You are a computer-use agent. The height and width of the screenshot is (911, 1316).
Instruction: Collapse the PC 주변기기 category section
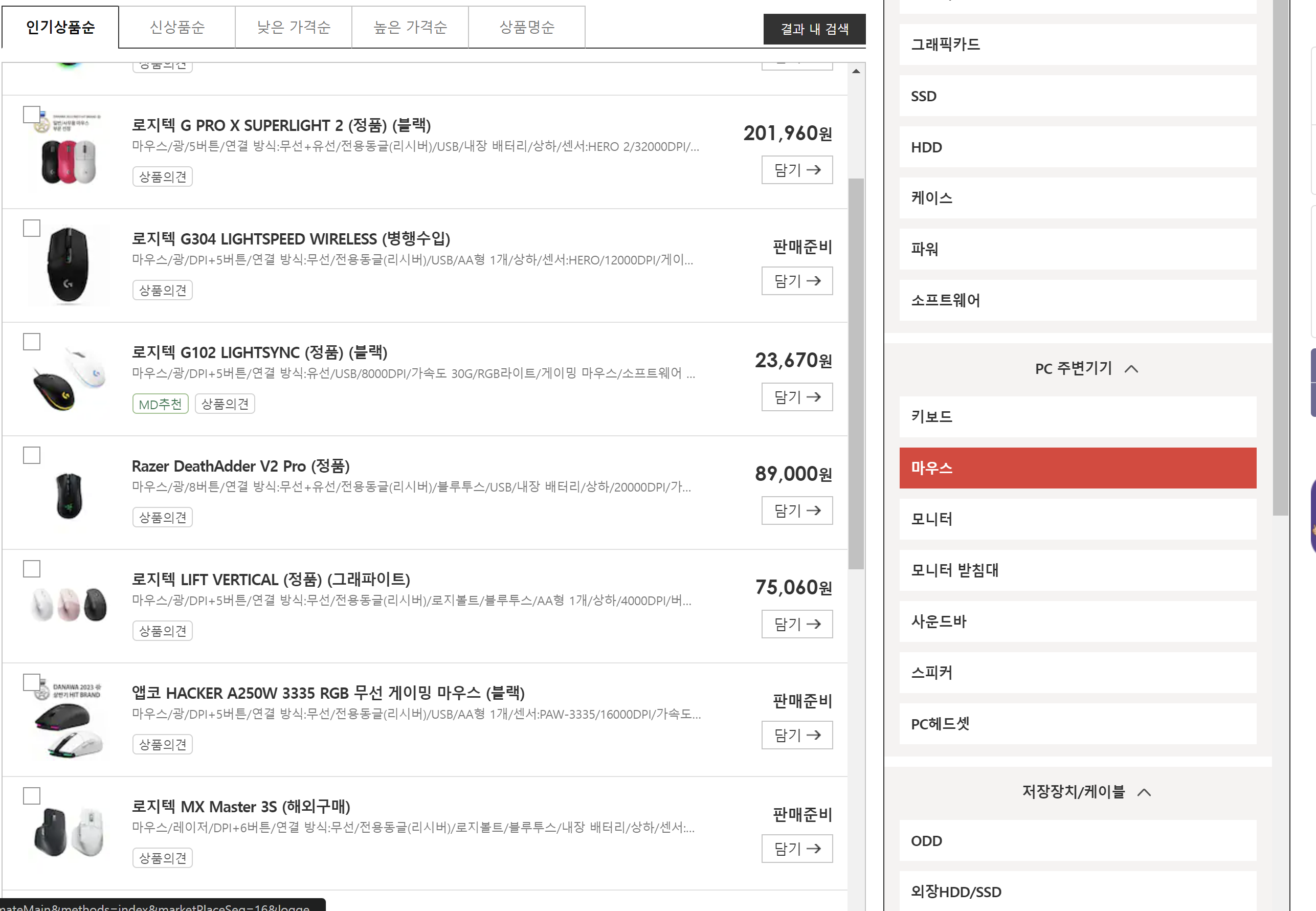pyautogui.click(x=1130, y=369)
